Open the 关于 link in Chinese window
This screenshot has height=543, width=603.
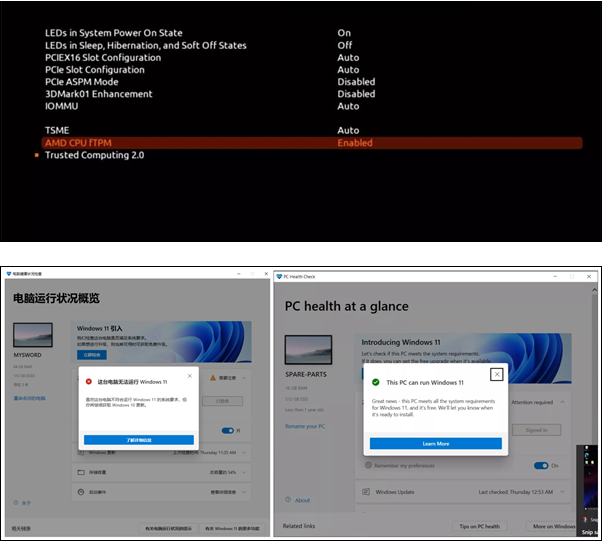(x=26, y=503)
